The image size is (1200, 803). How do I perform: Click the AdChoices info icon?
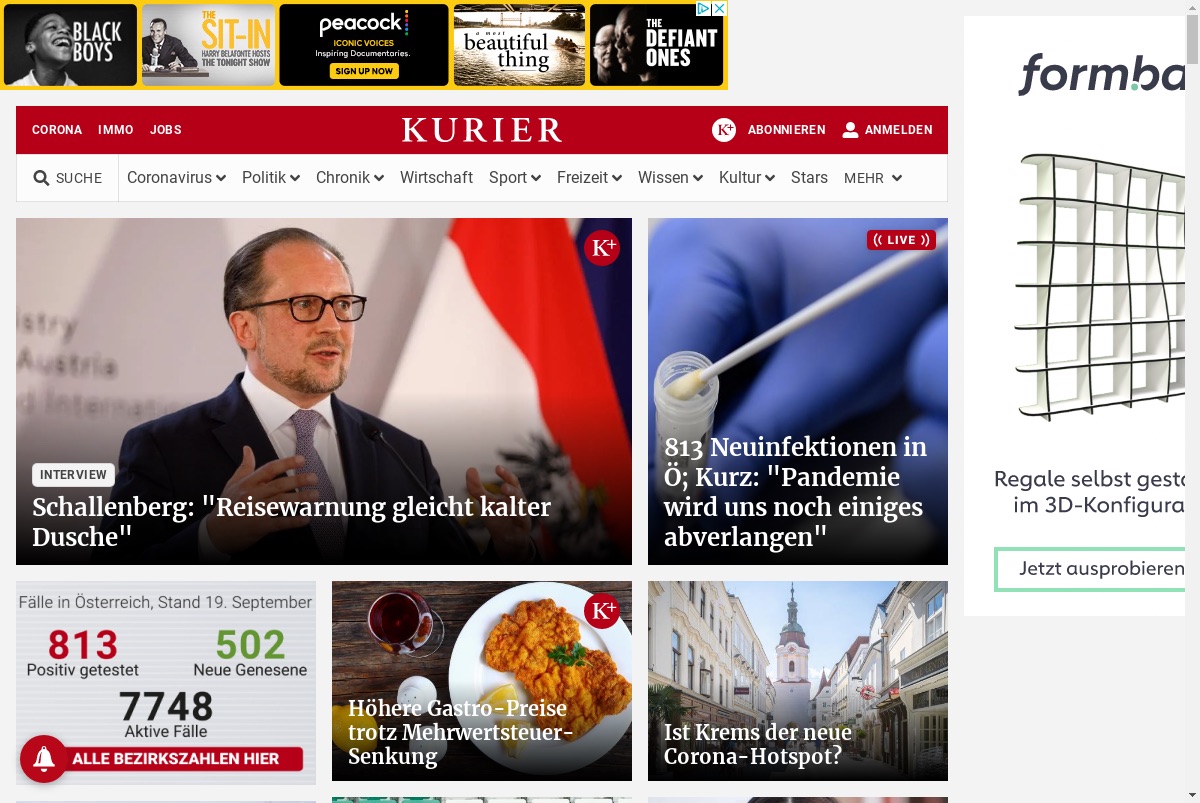point(703,8)
